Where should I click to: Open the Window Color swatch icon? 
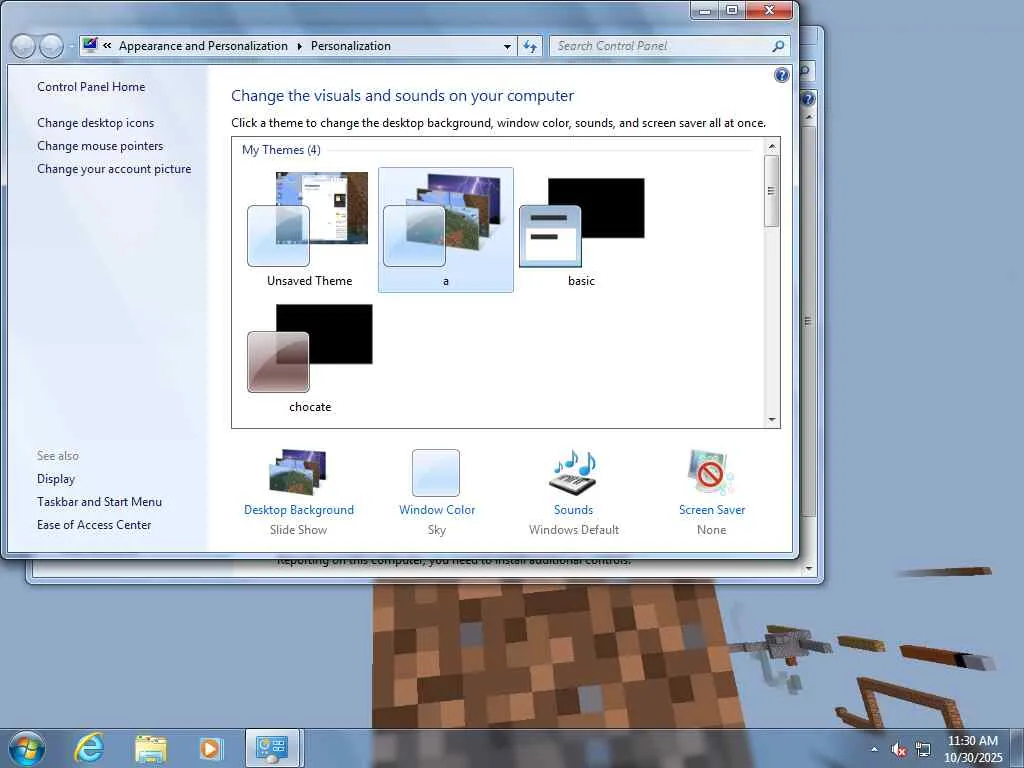coord(436,473)
